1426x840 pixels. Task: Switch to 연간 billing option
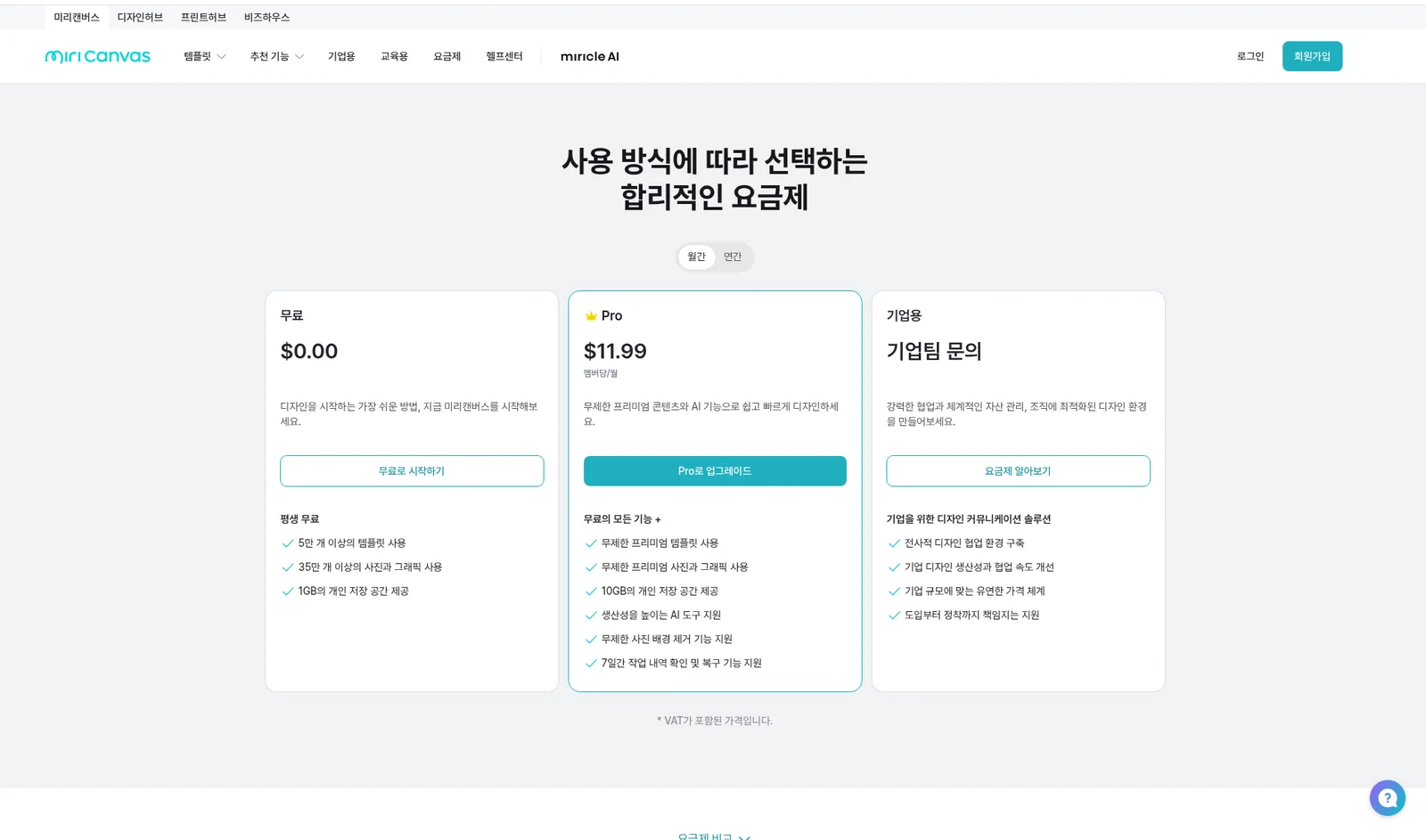(x=733, y=257)
